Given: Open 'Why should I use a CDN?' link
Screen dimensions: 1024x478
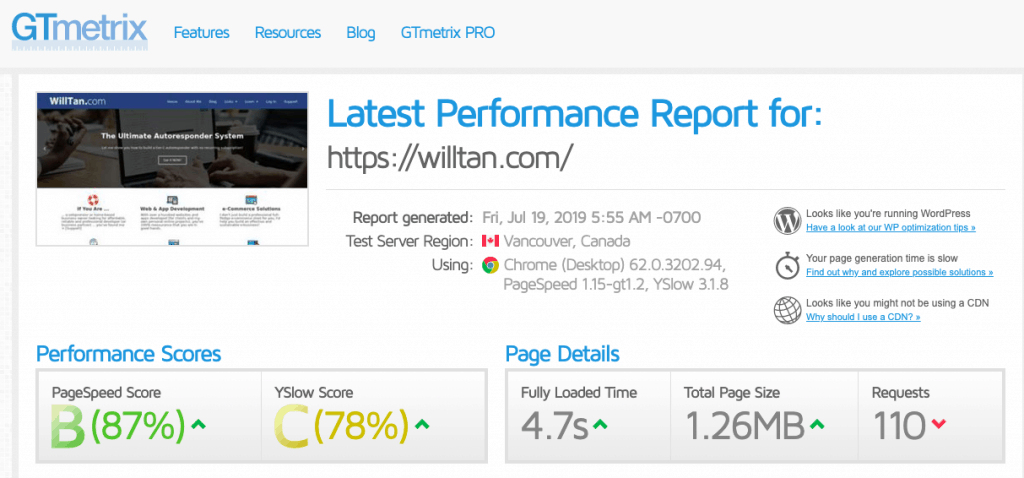Looking at the screenshot, I should (863, 317).
